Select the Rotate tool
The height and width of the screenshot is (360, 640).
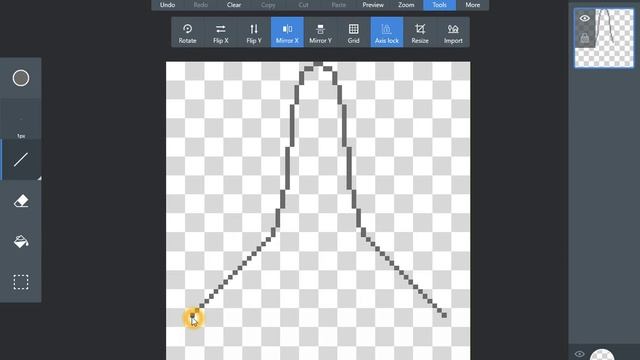click(187, 32)
